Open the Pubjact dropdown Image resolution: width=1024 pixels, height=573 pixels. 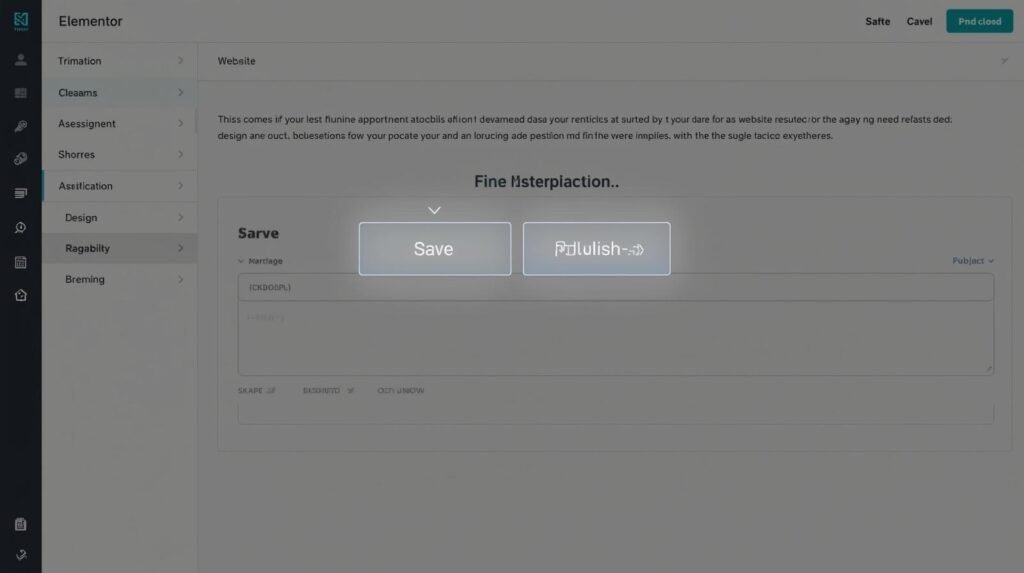pyautogui.click(x=973, y=261)
